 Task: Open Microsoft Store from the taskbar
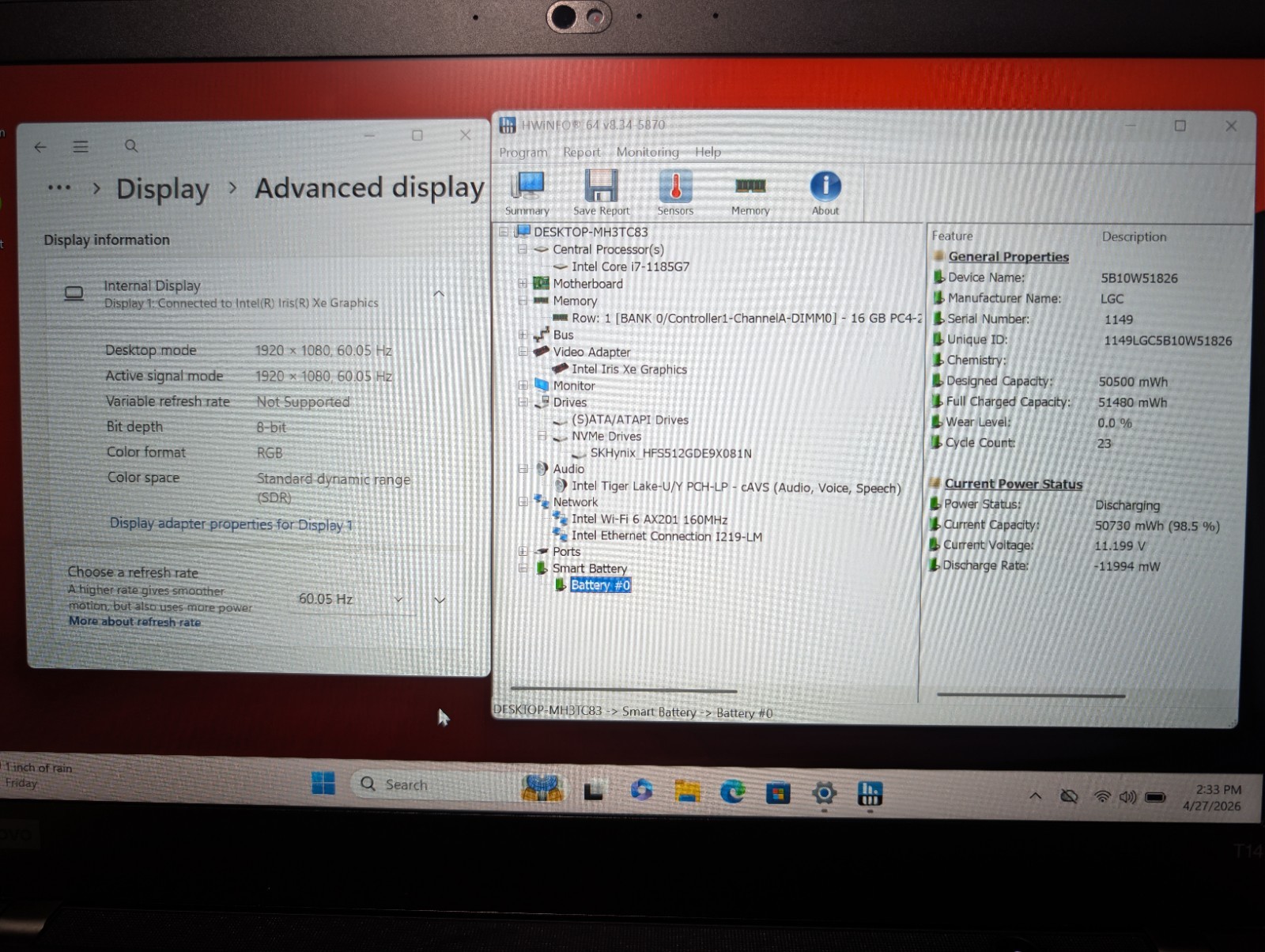coord(778,792)
